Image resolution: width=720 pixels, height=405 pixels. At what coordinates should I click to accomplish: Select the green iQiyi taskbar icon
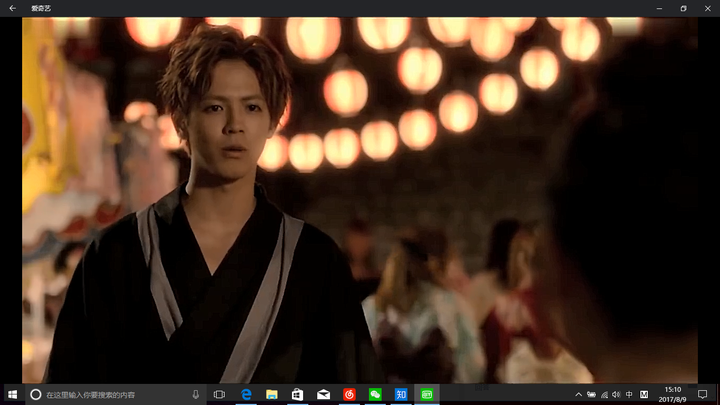click(427, 394)
